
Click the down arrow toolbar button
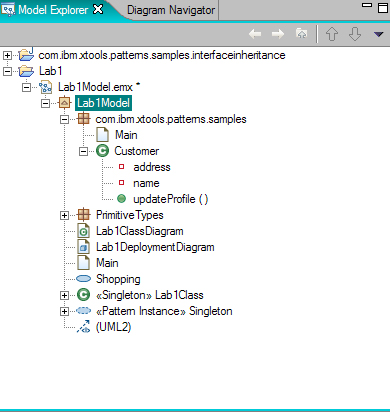[355, 34]
